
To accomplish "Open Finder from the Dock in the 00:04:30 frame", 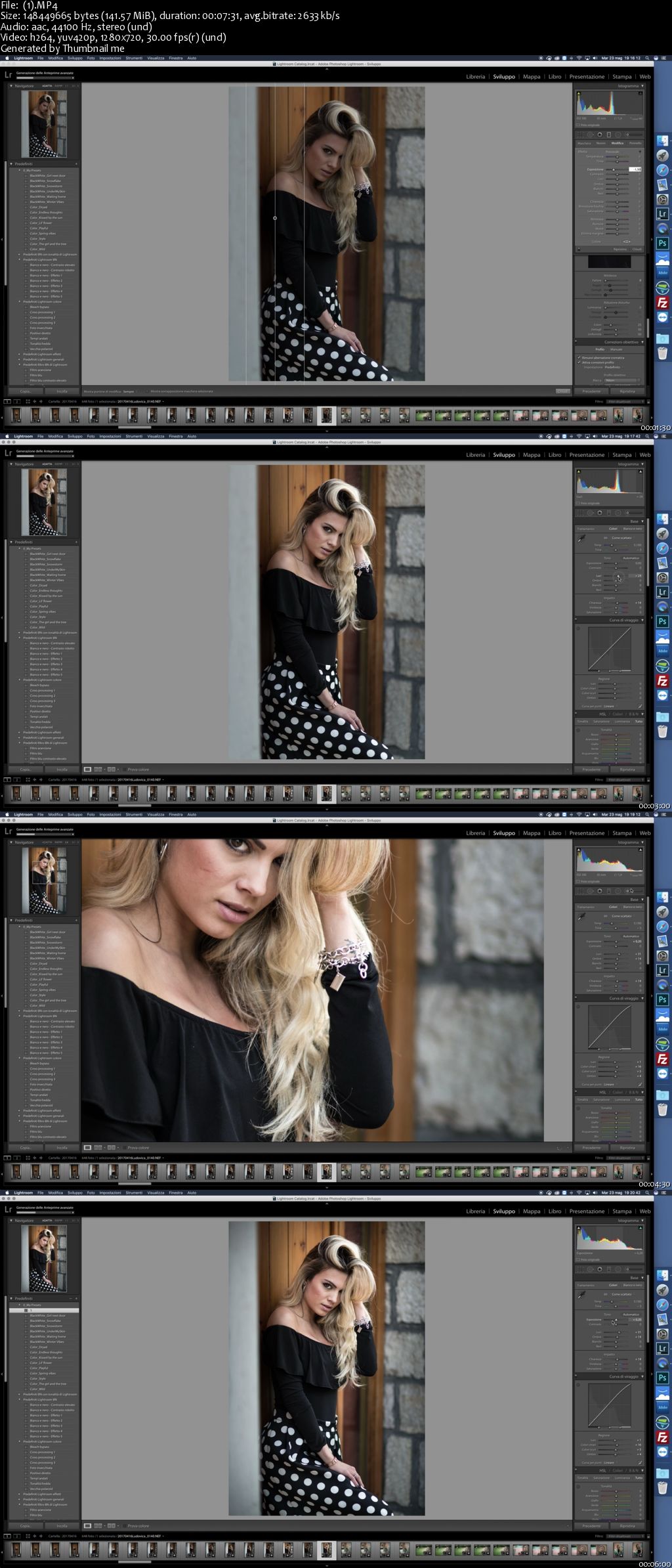I will pyautogui.click(x=662, y=897).
